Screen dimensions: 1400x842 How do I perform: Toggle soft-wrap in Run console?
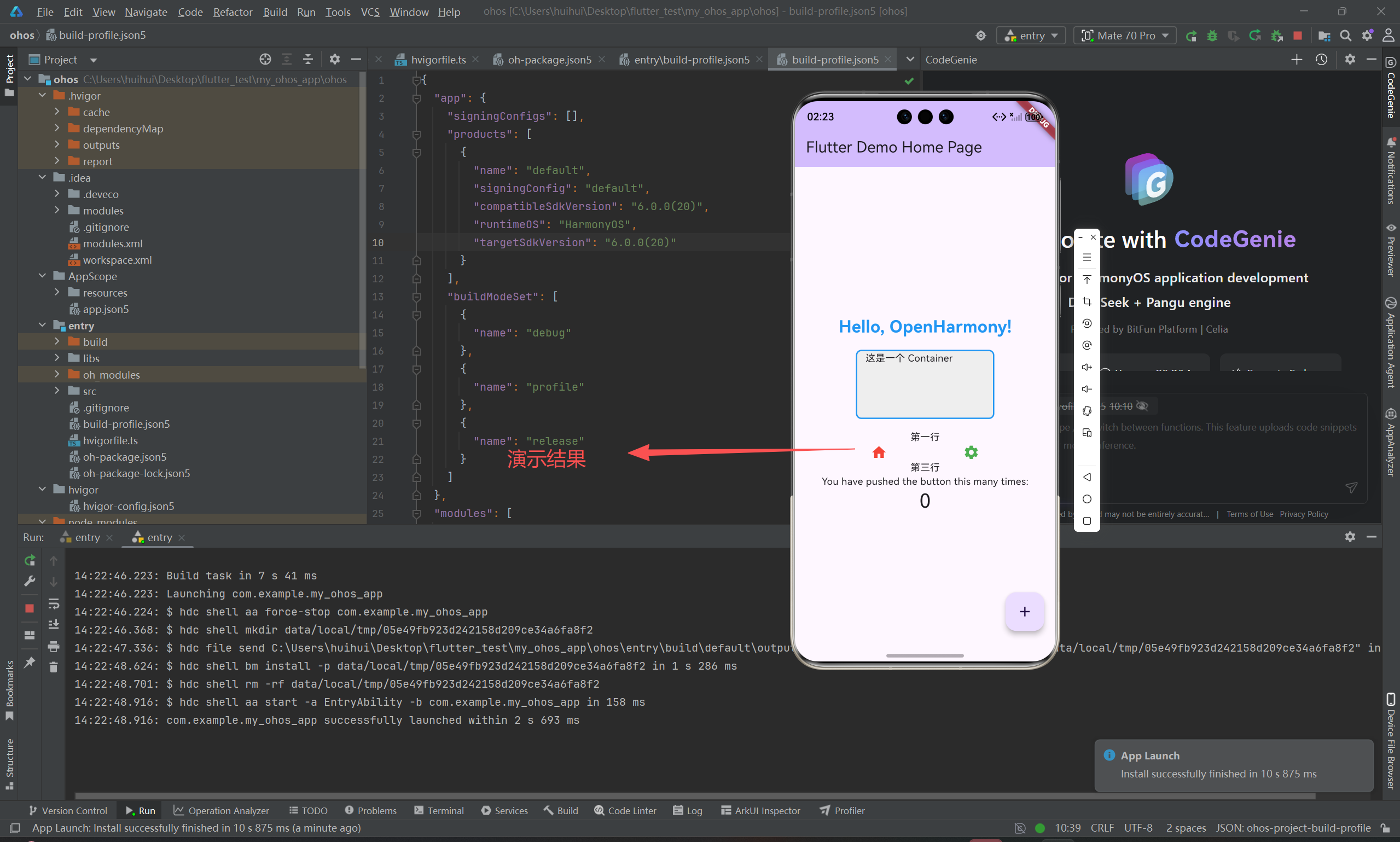(53, 603)
